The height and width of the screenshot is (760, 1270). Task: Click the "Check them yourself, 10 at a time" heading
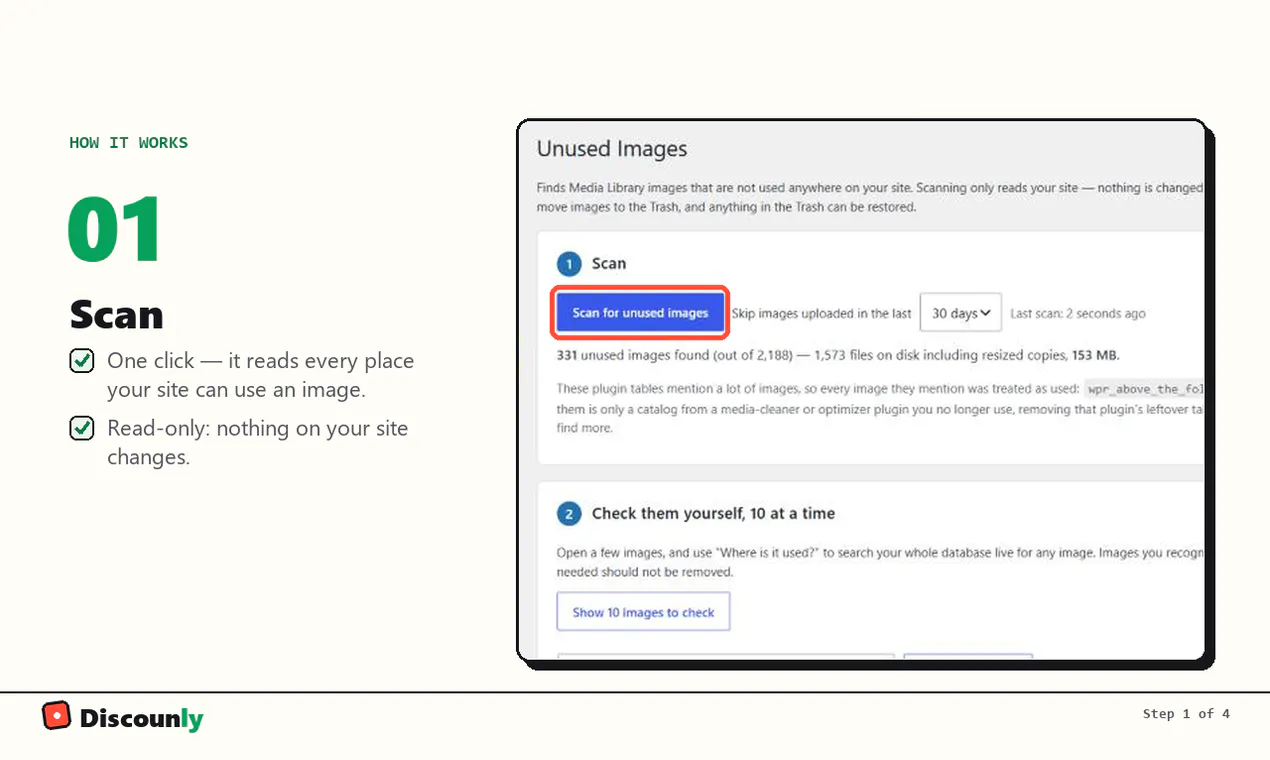coord(713,513)
